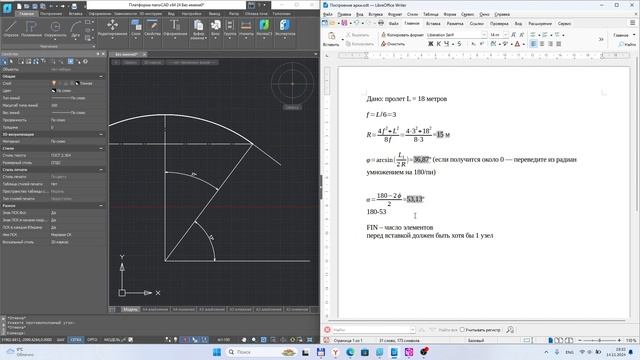Open the Утилиты ribbon button
The image size is (640, 360).
click(x=246, y=29)
